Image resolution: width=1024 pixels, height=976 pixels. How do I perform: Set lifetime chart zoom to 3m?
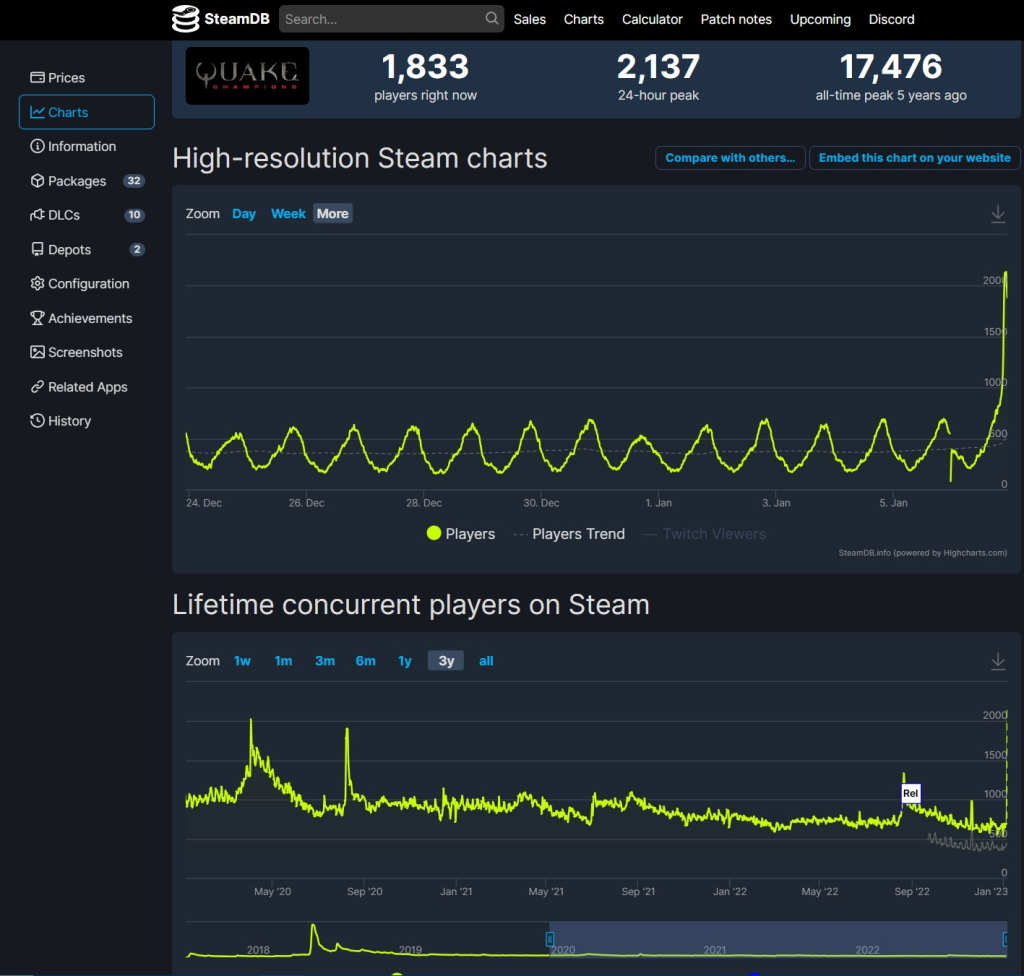coord(325,660)
